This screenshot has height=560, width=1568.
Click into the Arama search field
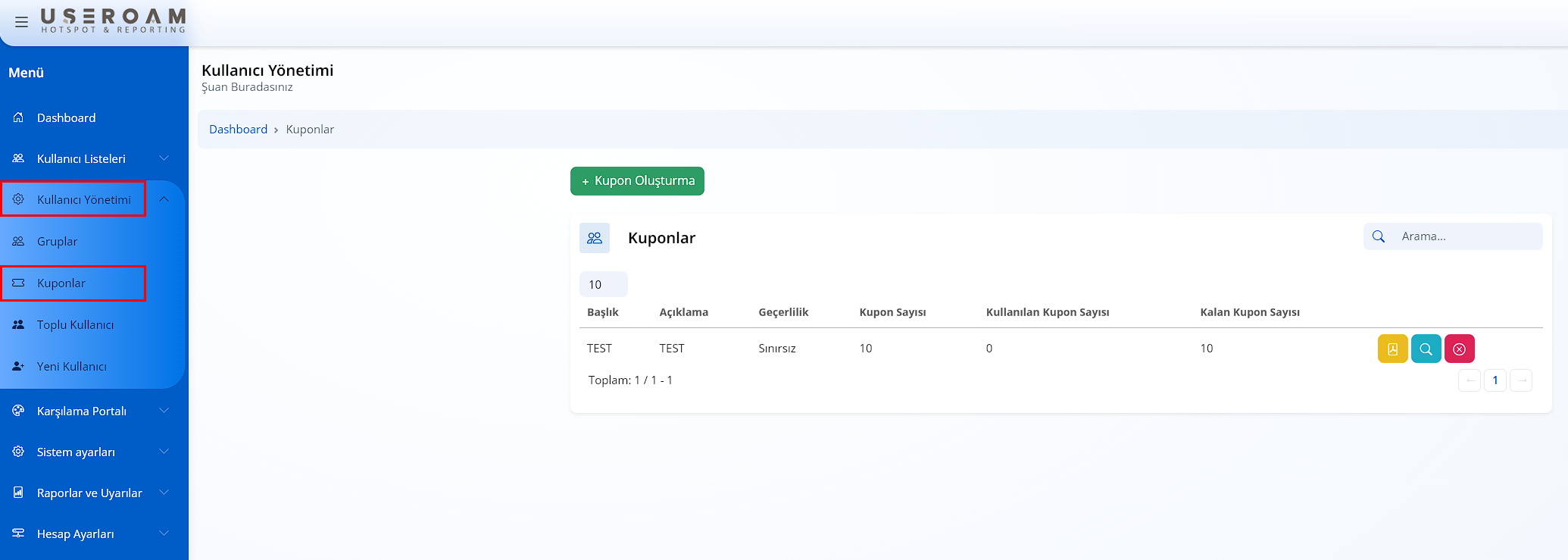[x=1466, y=236]
